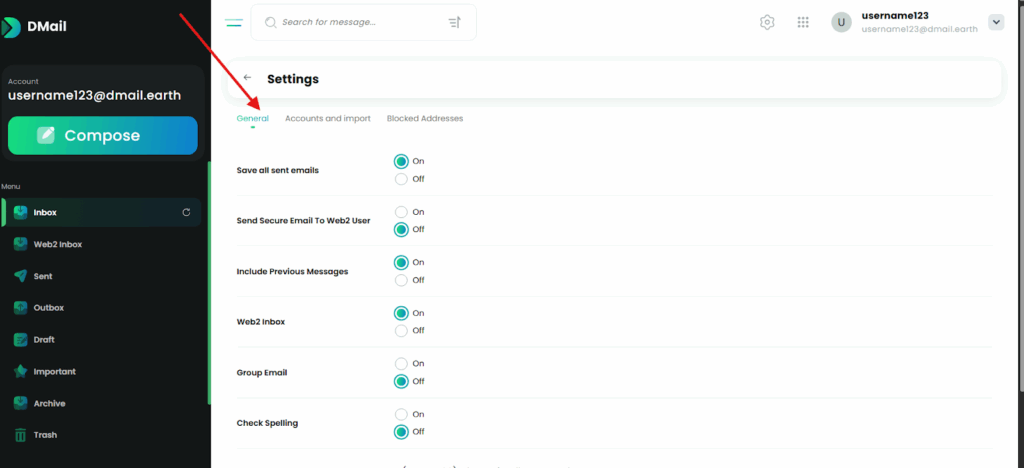Open the Blocked Addresses tab

click(x=424, y=118)
